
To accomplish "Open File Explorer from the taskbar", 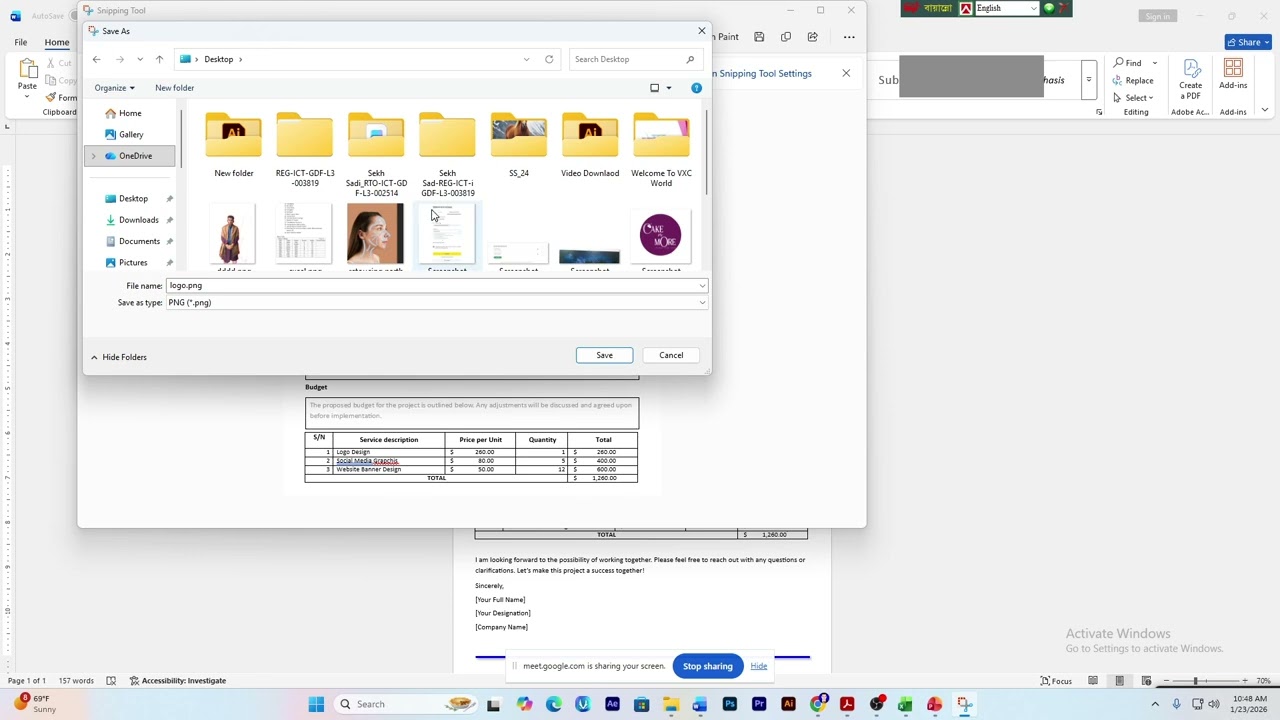I will 671,704.
